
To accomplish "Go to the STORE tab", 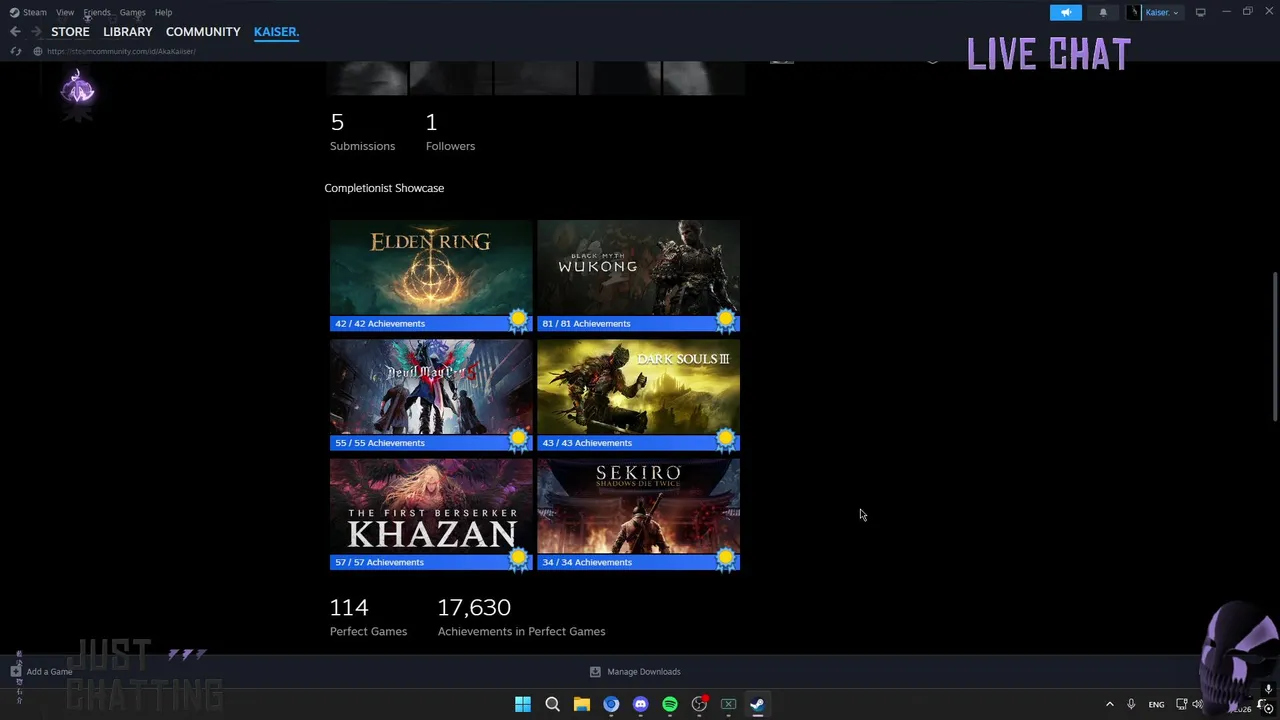I will point(70,32).
